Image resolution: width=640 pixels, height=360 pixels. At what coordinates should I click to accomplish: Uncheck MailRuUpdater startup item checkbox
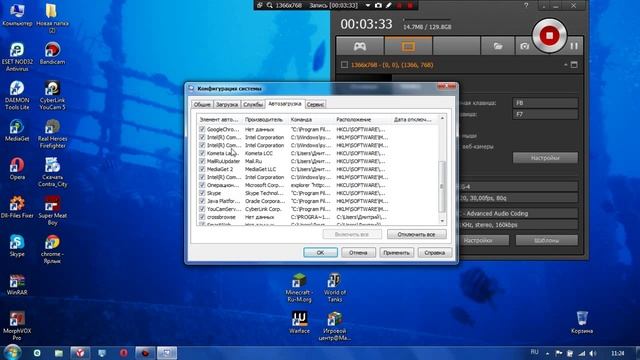[202, 161]
